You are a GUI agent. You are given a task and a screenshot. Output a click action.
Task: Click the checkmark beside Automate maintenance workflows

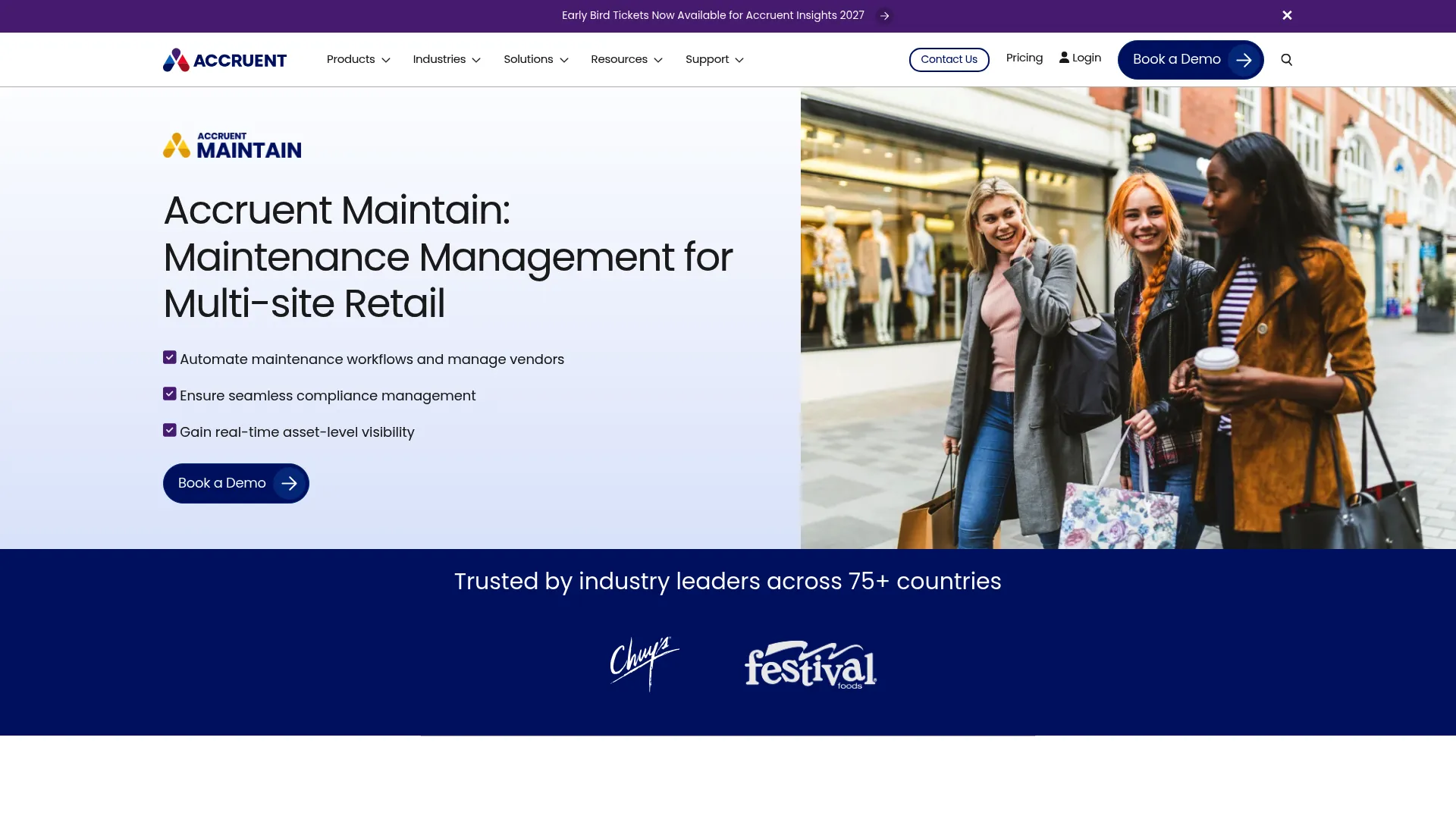click(x=170, y=358)
